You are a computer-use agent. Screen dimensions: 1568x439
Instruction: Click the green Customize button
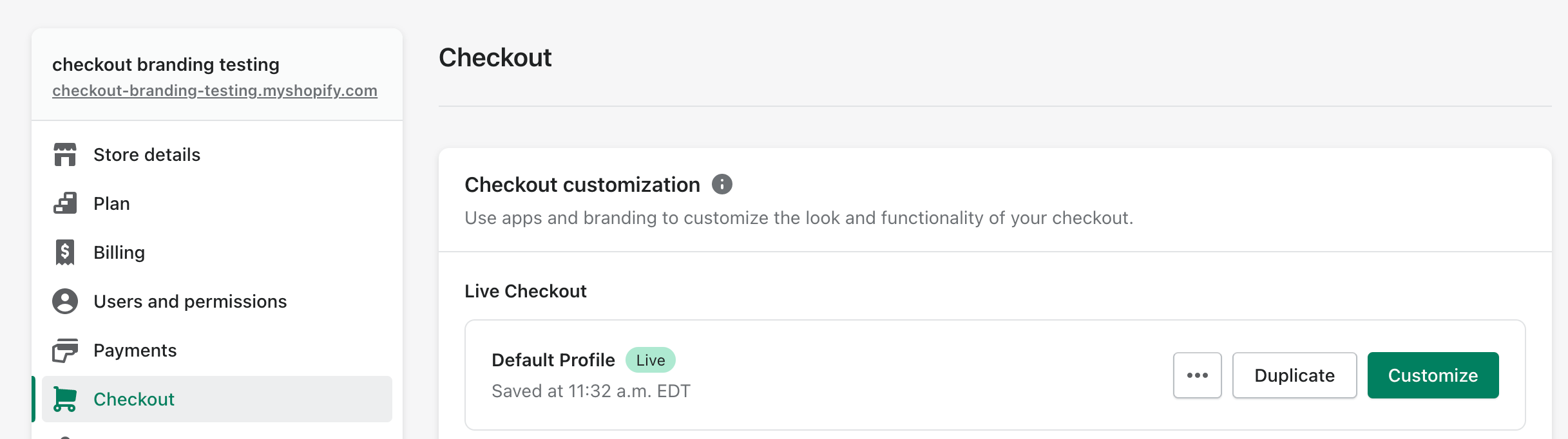click(x=1433, y=375)
